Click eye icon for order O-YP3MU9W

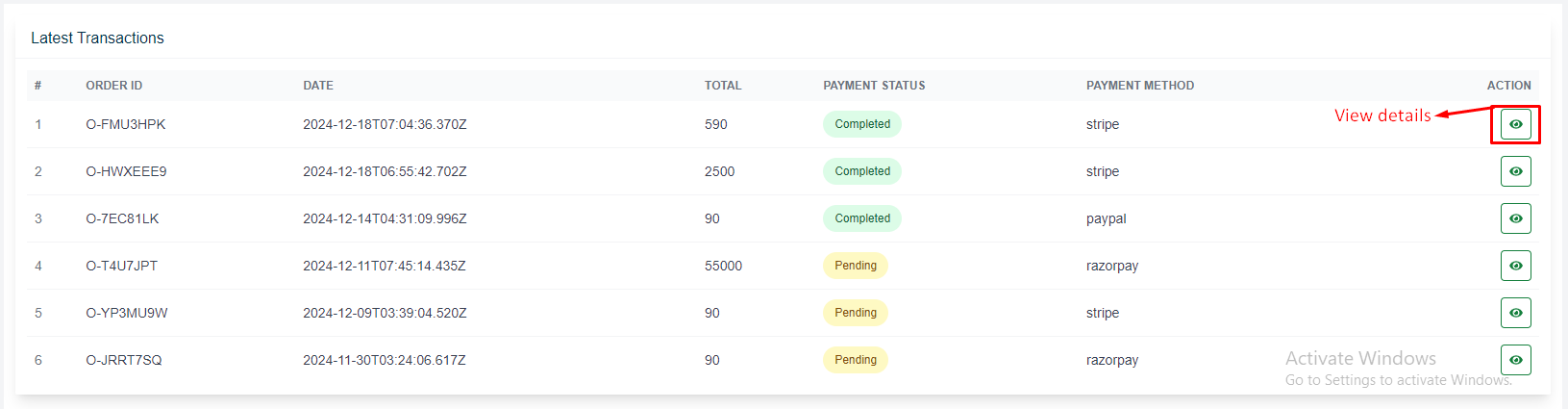point(1515,313)
